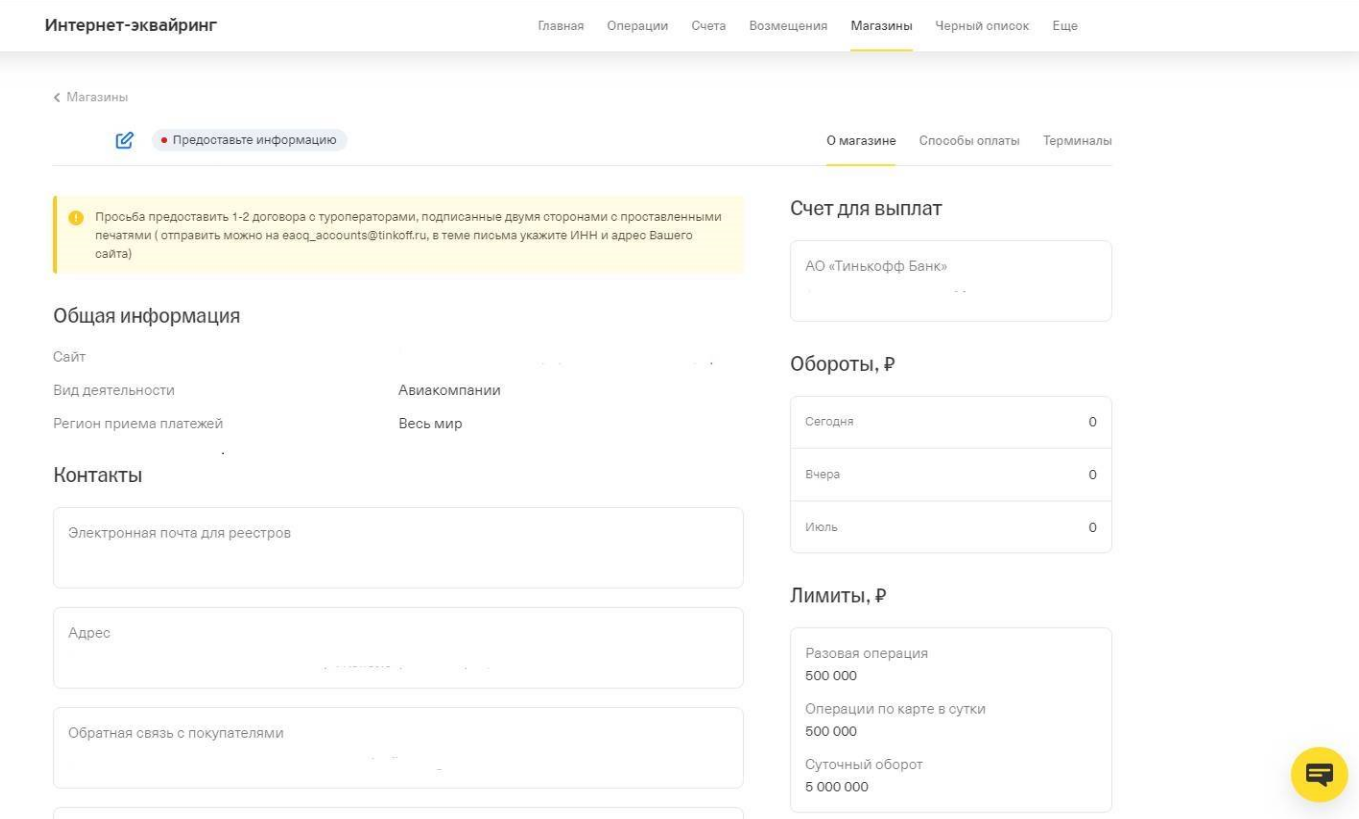Open the Операции menu item
The width and height of the screenshot is (1359, 819).
[x=637, y=26]
